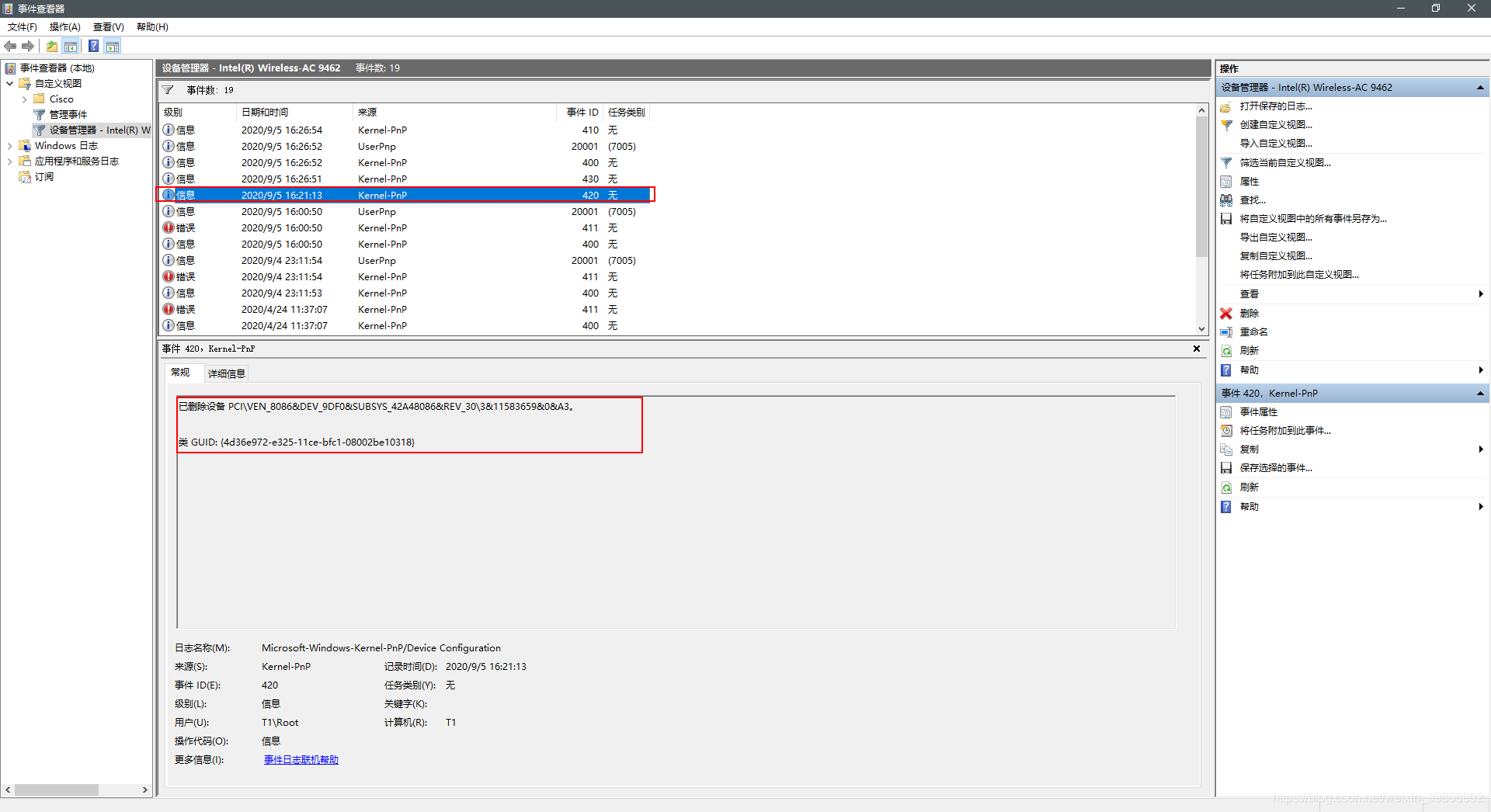Expand the Cisco tree node
Viewport: 1491px width, 812px height.
pyautogui.click(x=24, y=99)
